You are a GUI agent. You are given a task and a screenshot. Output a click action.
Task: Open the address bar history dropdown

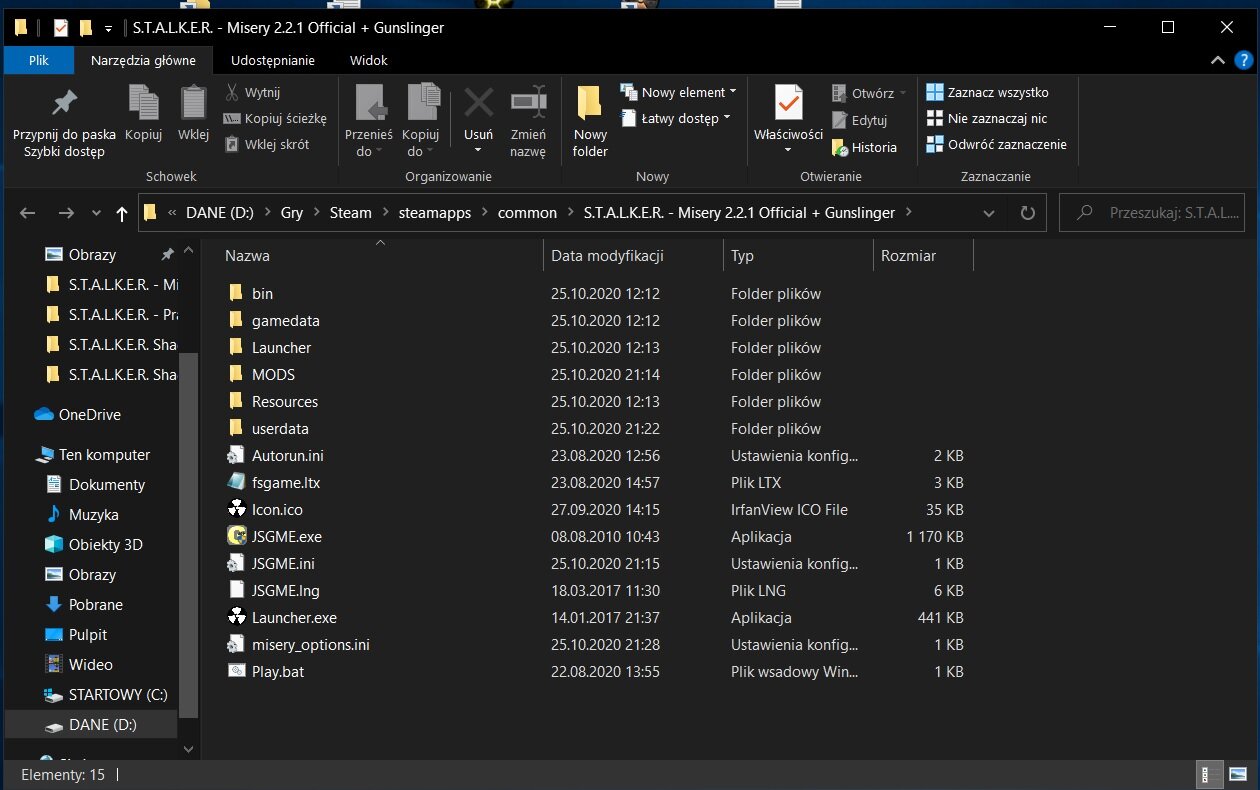tap(988, 213)
